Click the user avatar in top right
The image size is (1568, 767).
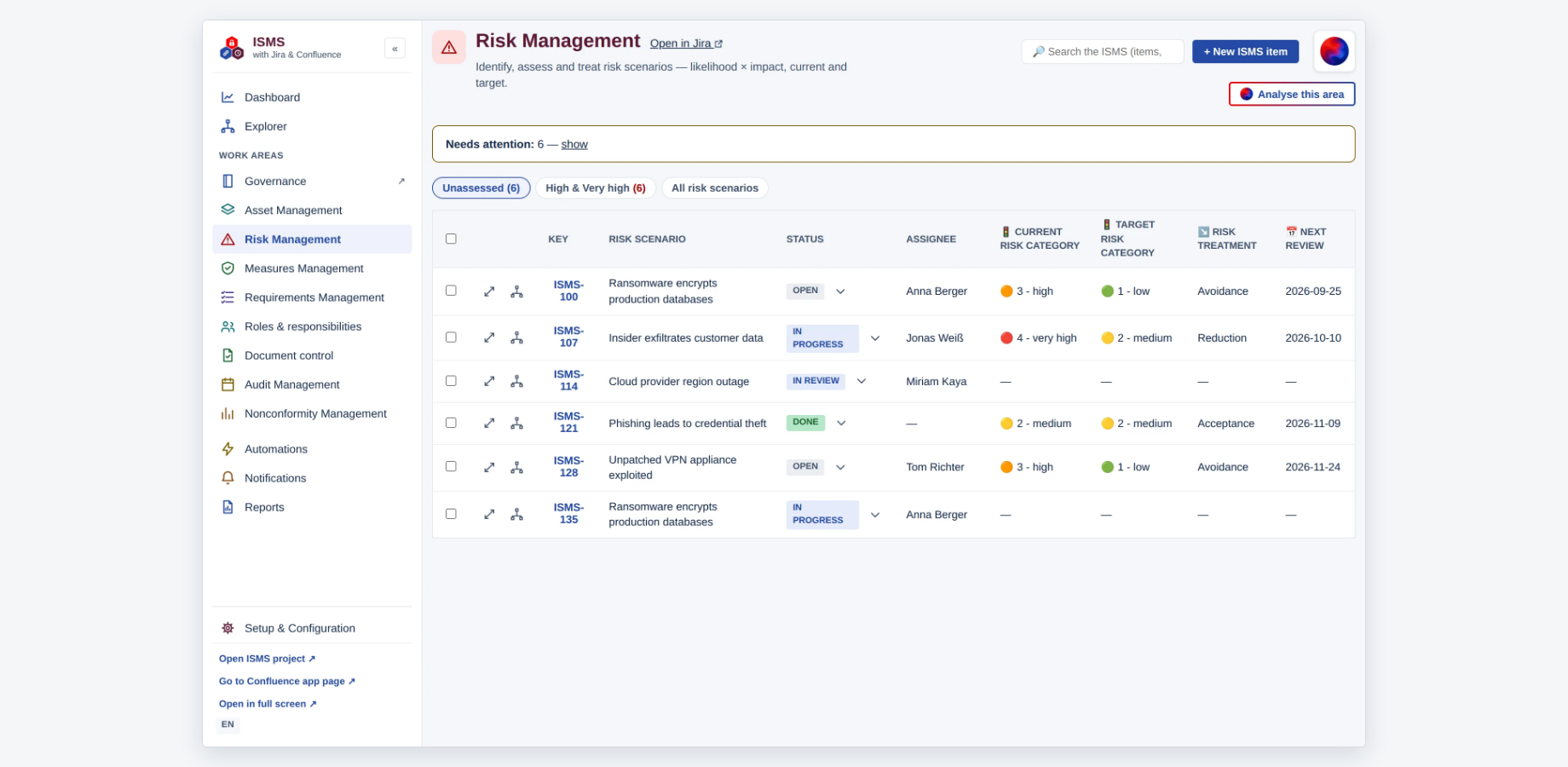coord(1334,51)
